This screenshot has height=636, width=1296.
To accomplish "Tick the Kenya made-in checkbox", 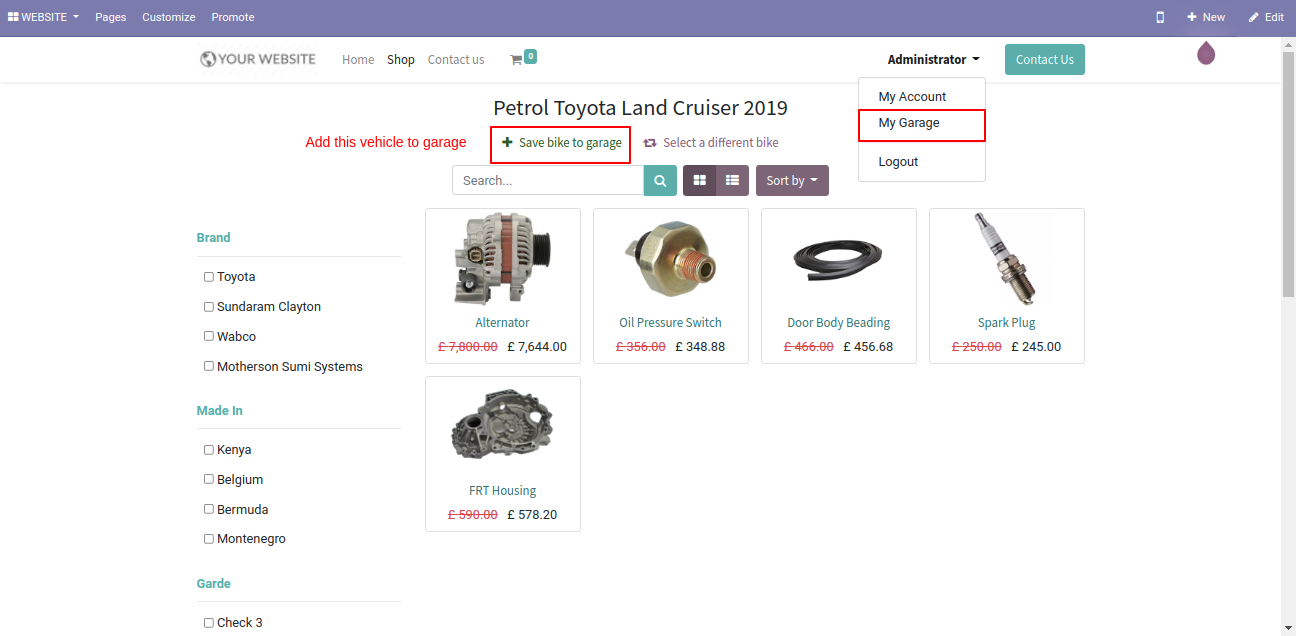I will [209, 450].
